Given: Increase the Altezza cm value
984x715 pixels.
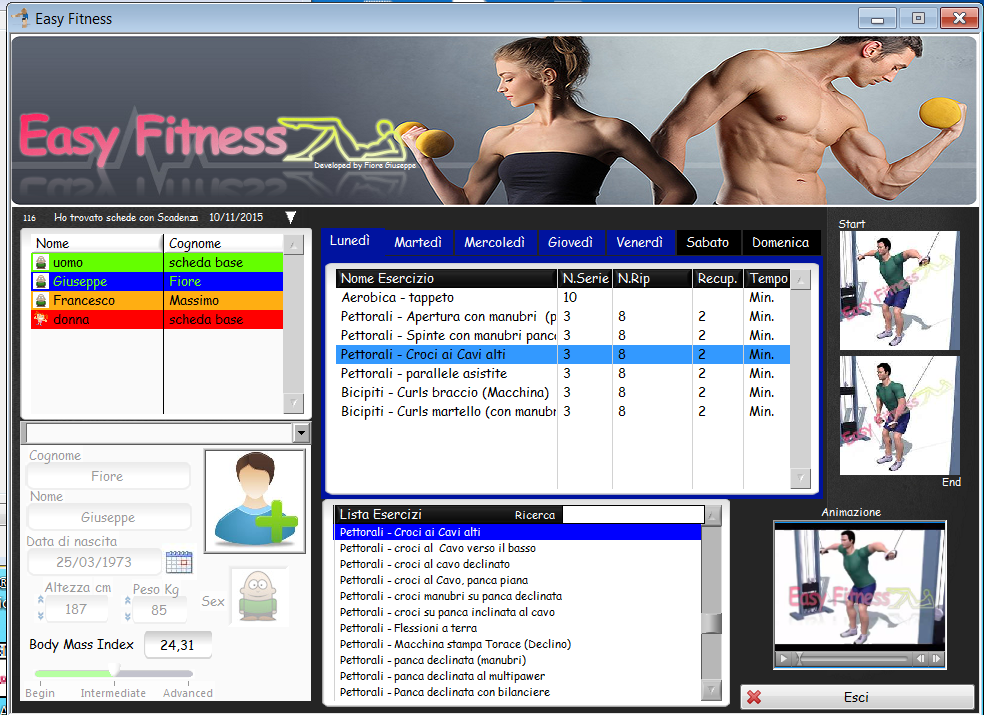Looking at the screenshot, I should [x=41, y=601].
